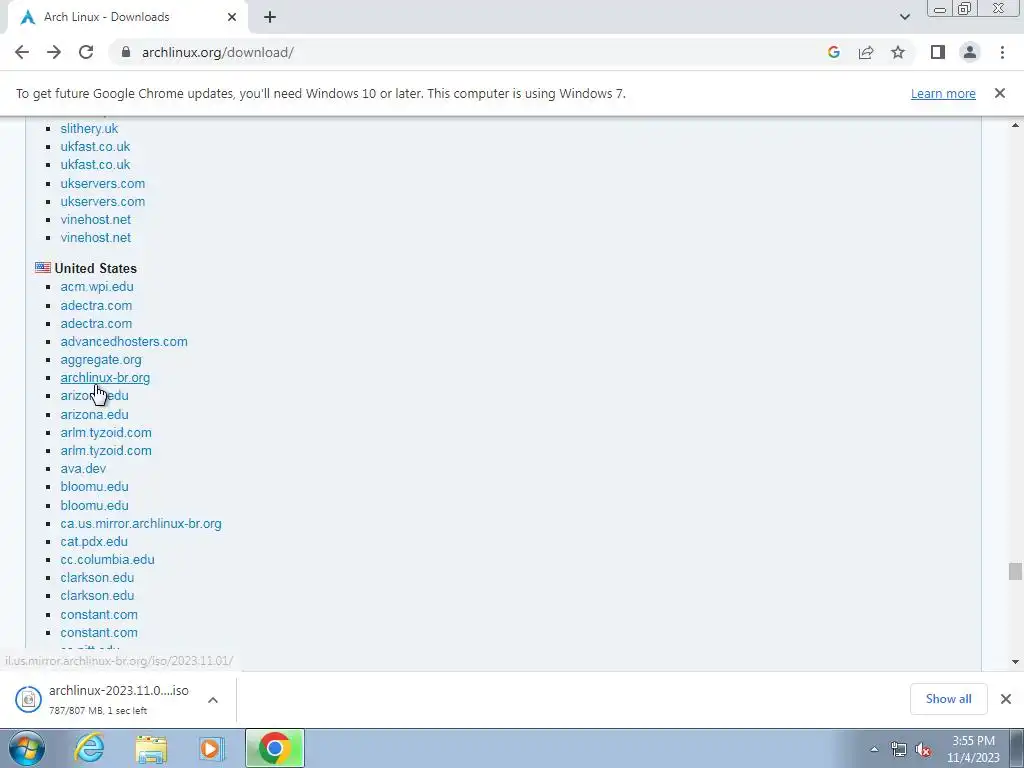Close the Arch Linux - Downloads tab
Image resolution: width=1024 pixels, height=768 pixels.
[232, 17]
